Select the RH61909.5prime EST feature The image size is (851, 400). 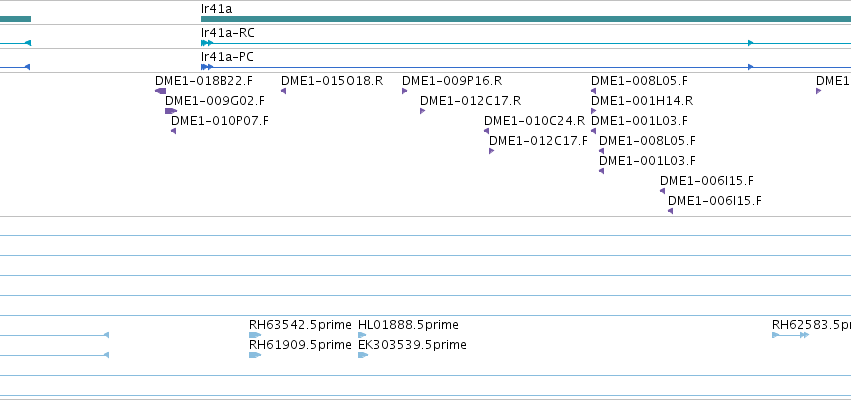click(x=255, y=355)
